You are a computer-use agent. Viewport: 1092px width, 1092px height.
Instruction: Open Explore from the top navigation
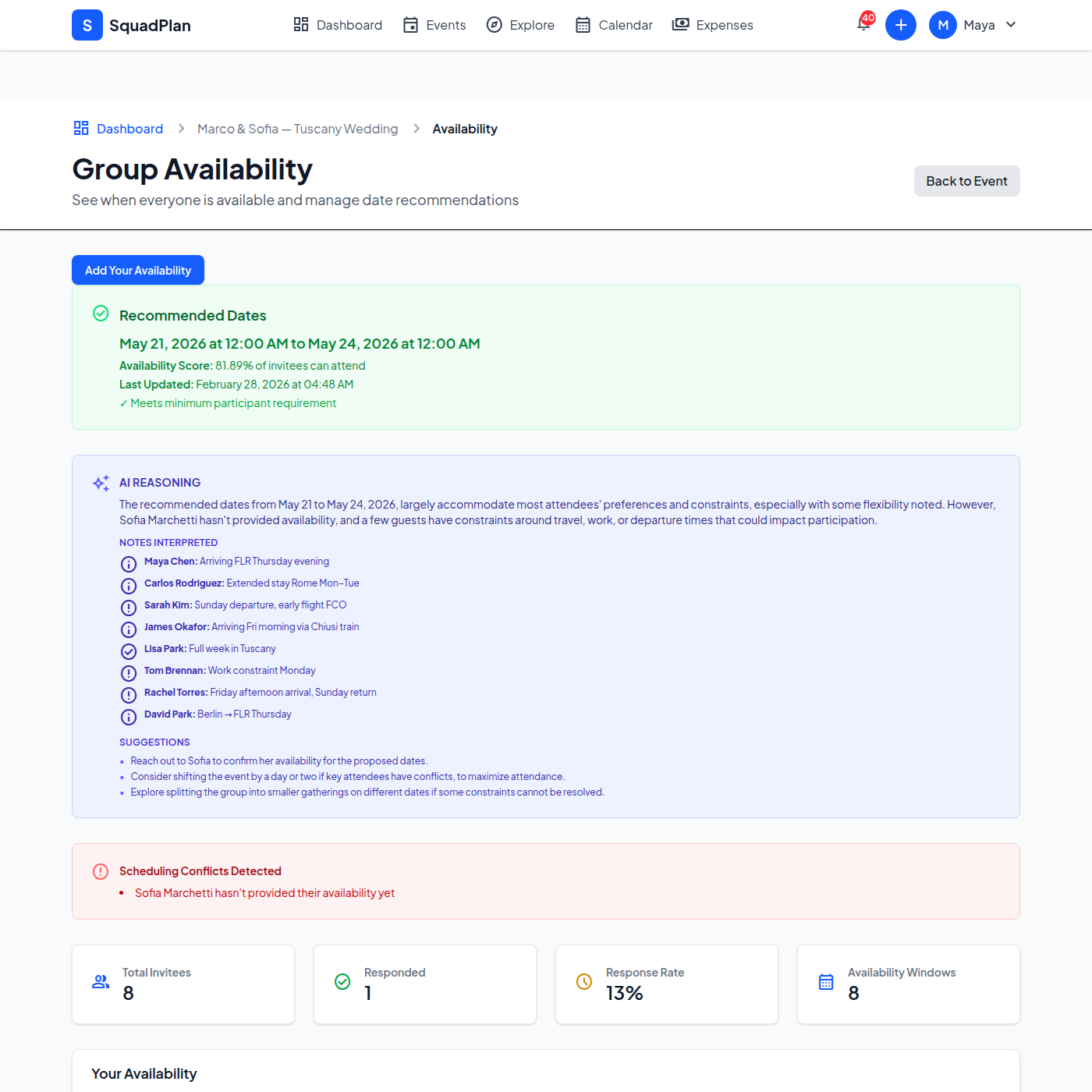(520, 25)
